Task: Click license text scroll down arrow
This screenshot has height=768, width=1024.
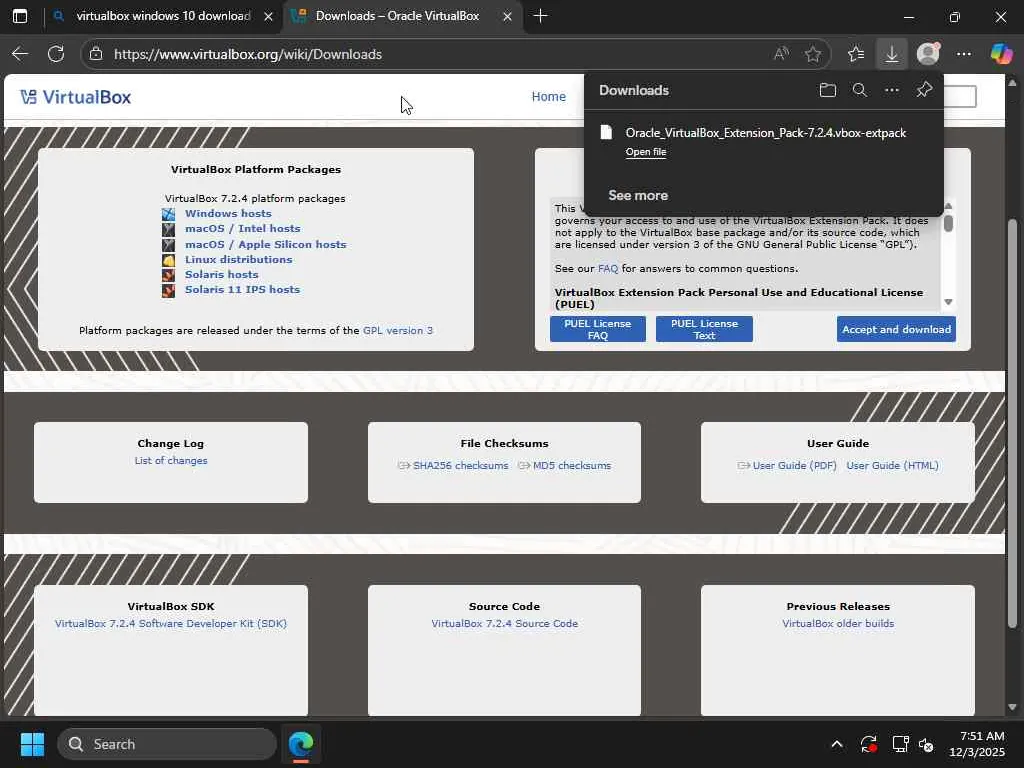Action: (948, 302)
